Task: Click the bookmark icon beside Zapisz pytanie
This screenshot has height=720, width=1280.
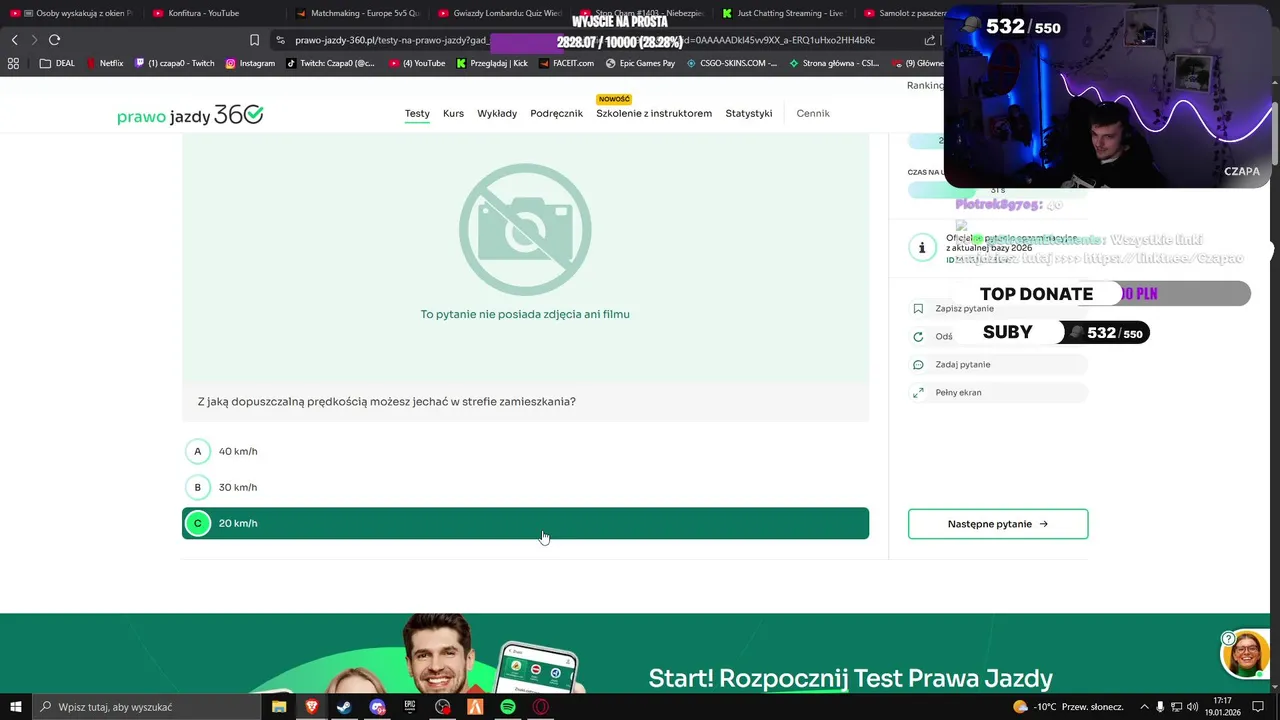Action: [x=918, y=309]
